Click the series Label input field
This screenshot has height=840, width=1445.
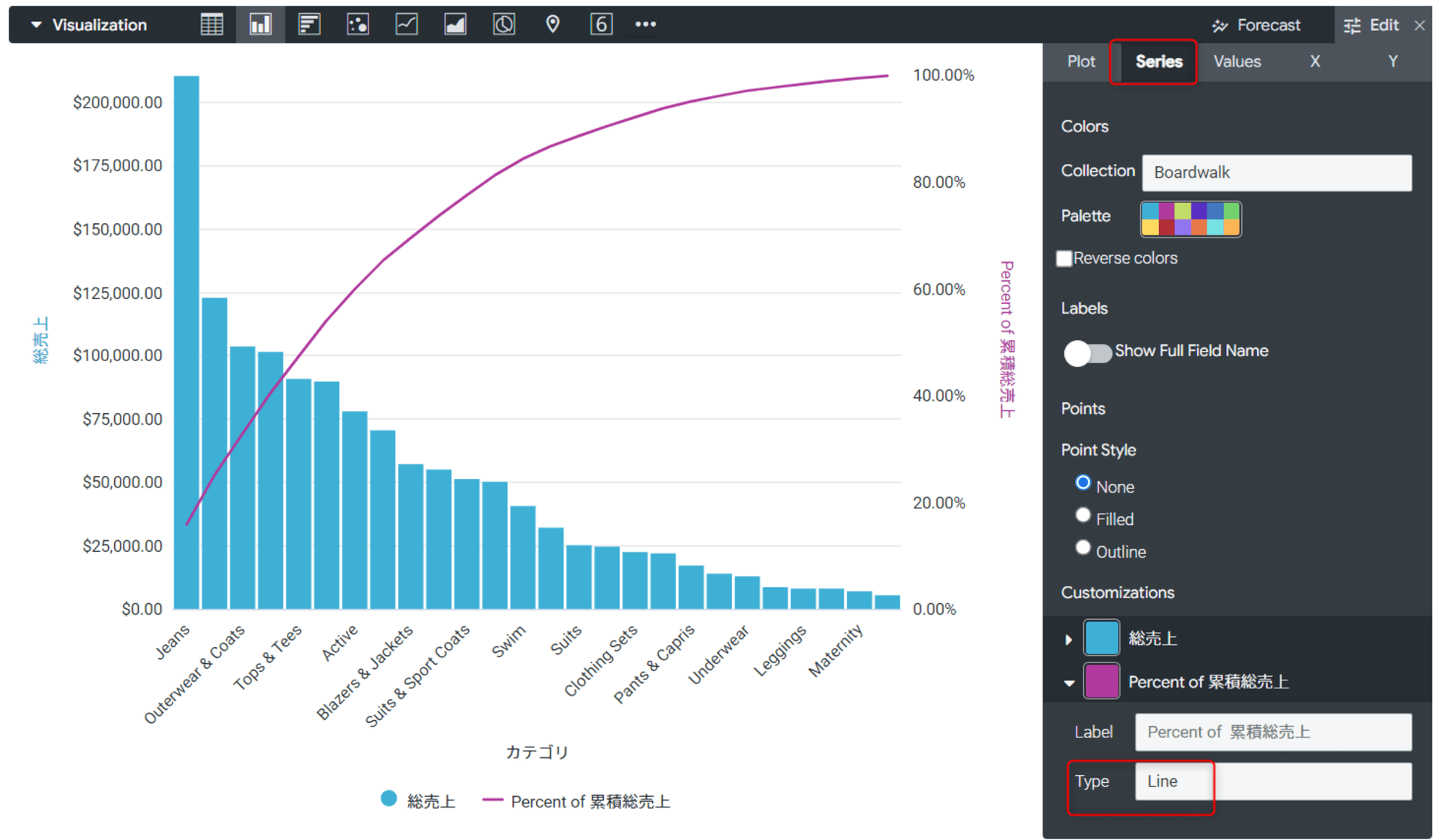coord(1273,732)
